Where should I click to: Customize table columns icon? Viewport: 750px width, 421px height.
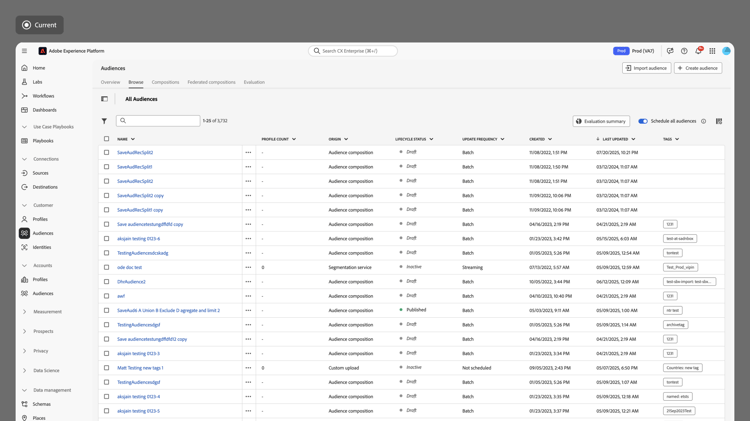[718, 121]
